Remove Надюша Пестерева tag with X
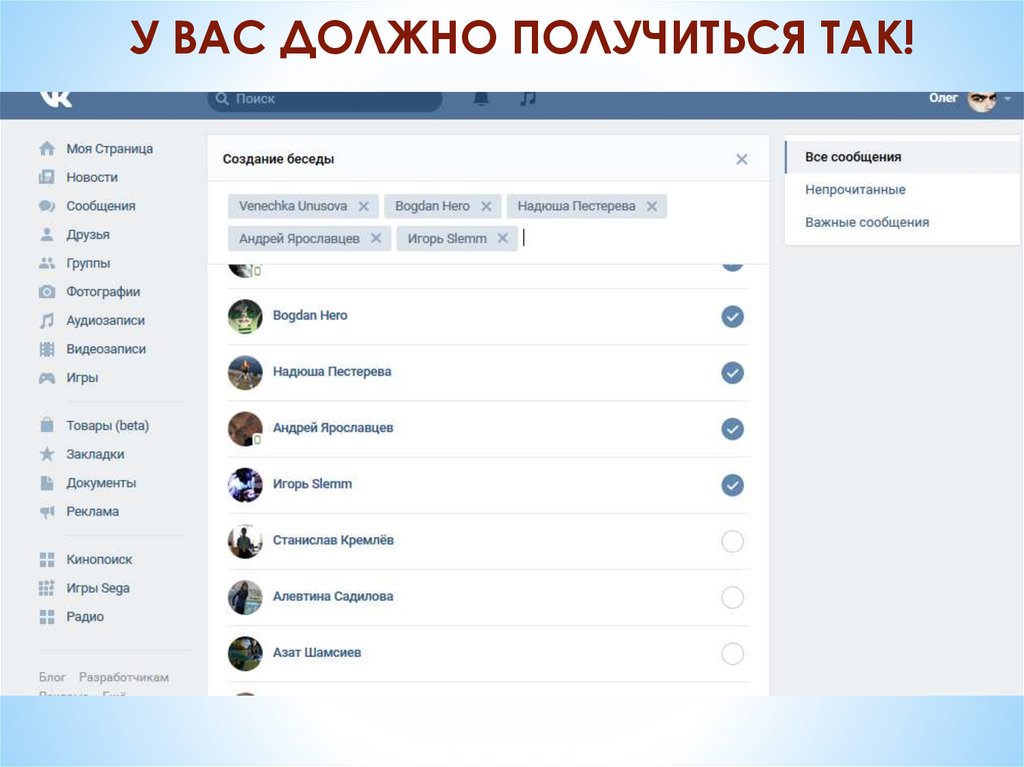This screenshot has height=767, width=1024. (x=652, y=207)
